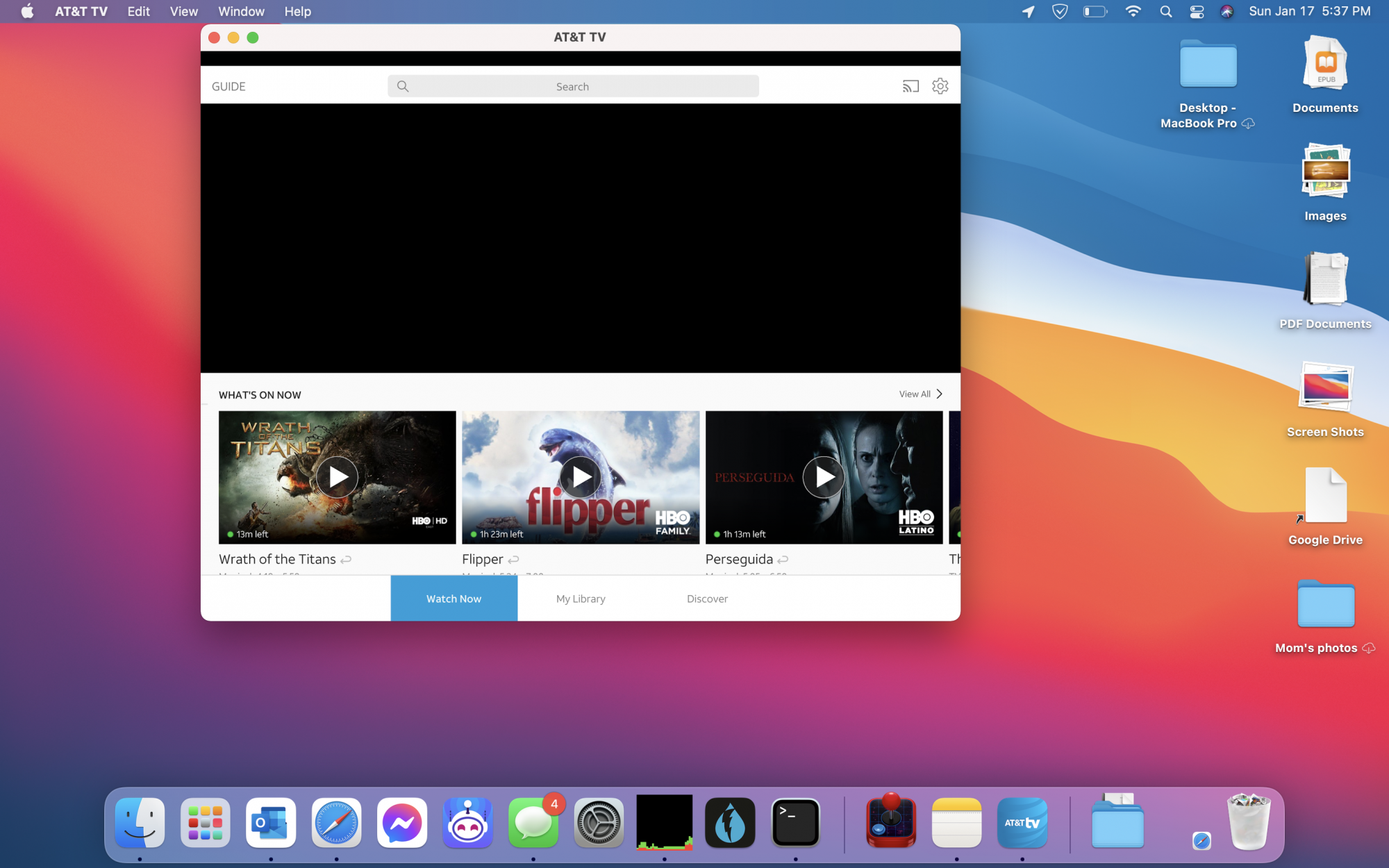Launch the AT&T TV app from the dock
The height and width of the screenshot is (868, 1389).
1022,823
